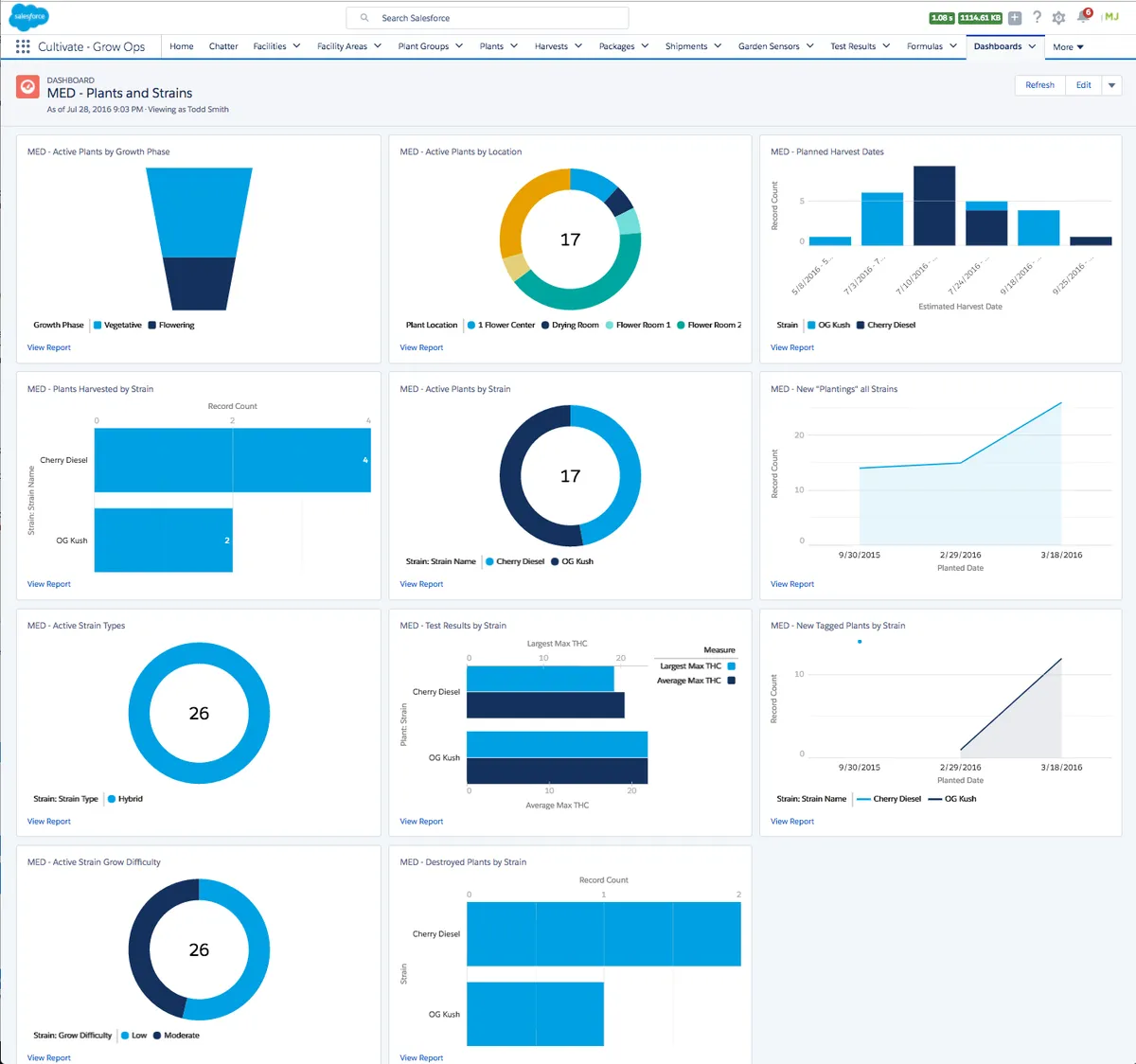Viewport: 1136px width, 1064px height.
Task: Open the Harvests tab label
Action: (551, 46)
